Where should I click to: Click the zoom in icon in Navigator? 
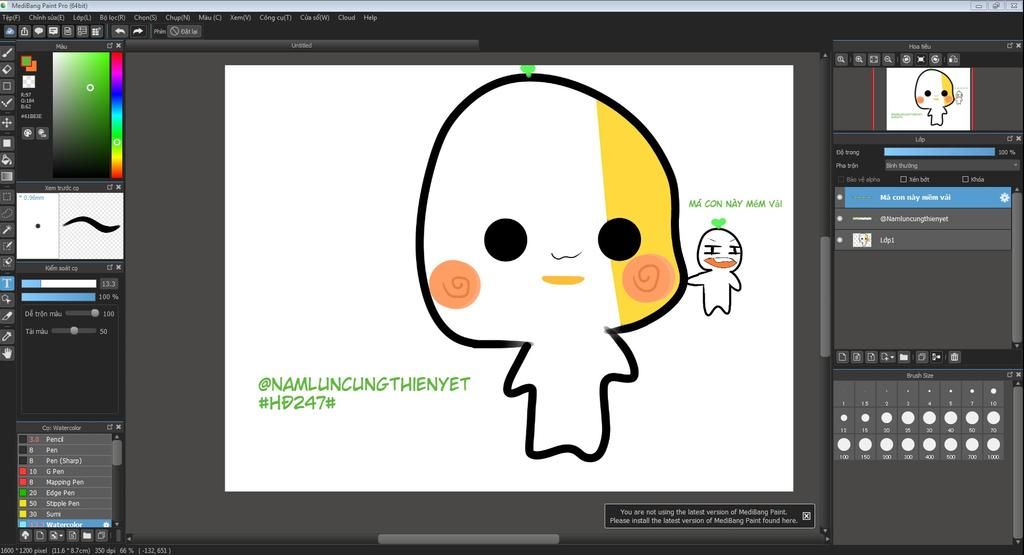(x=859, y=59)
